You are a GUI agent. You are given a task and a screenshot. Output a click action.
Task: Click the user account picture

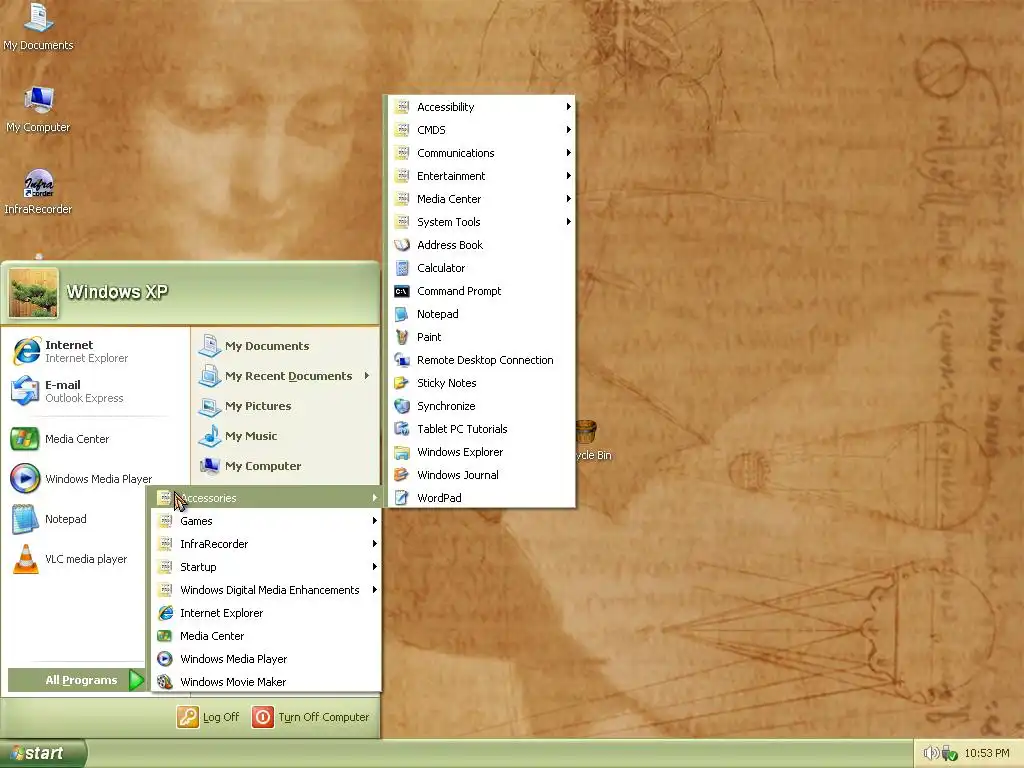click(x=33, y=293)
